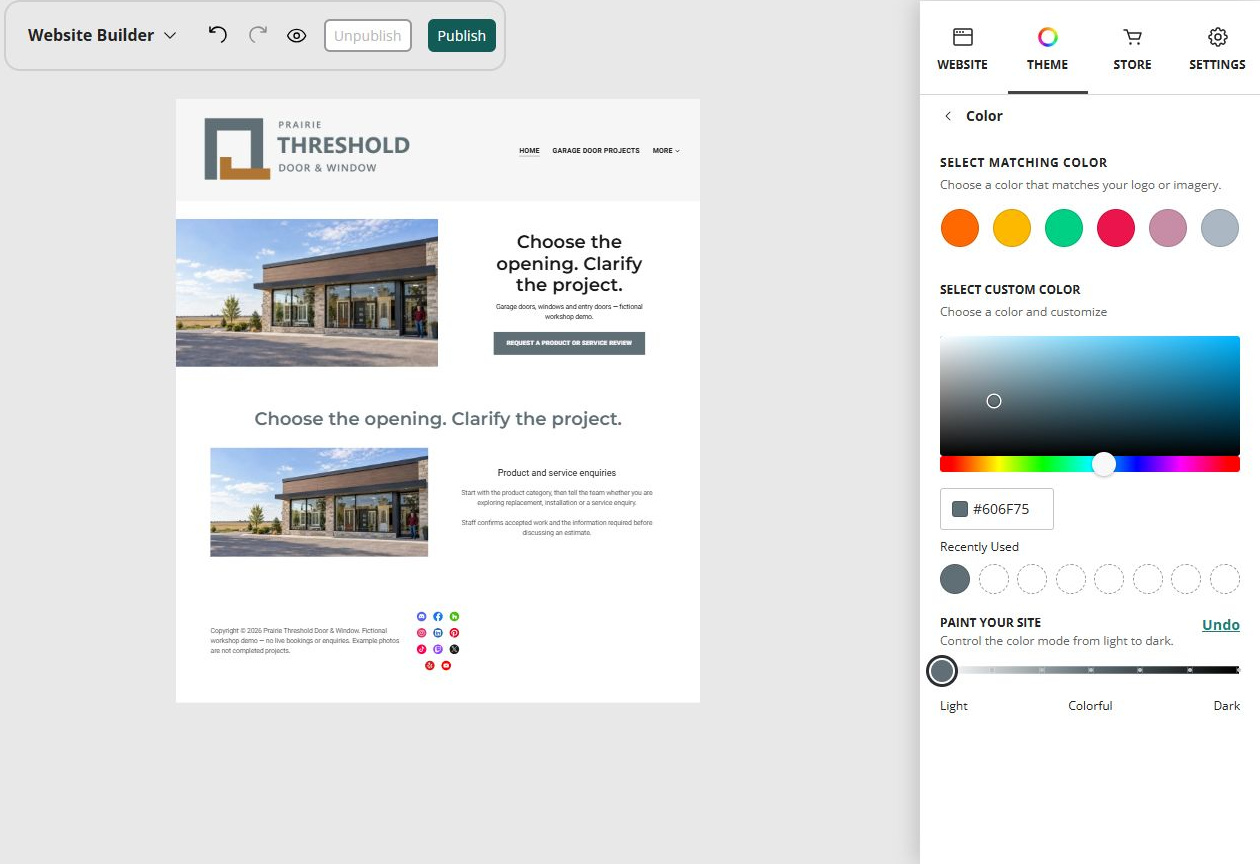Click the Colorful label under the paint slider

[1090, 706]
